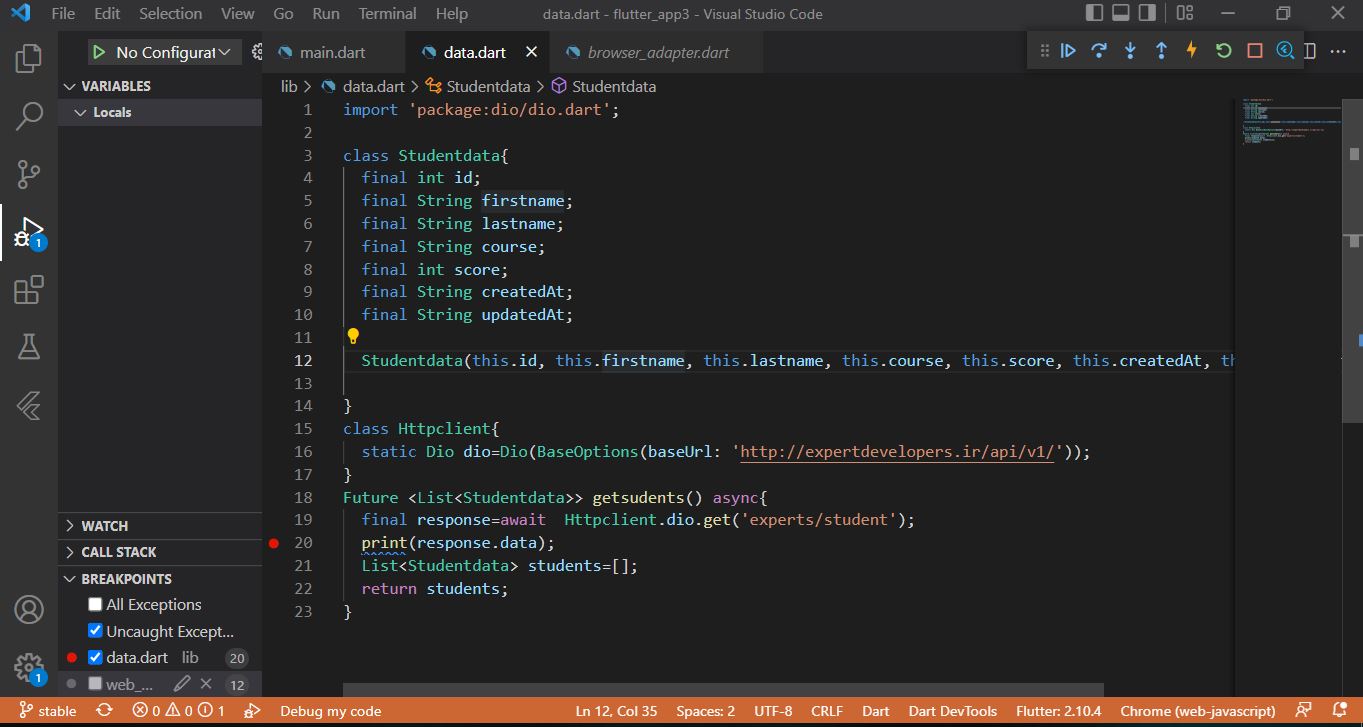Open the Manage gear icon
The image size is (1363, 727).
point(29,667)
